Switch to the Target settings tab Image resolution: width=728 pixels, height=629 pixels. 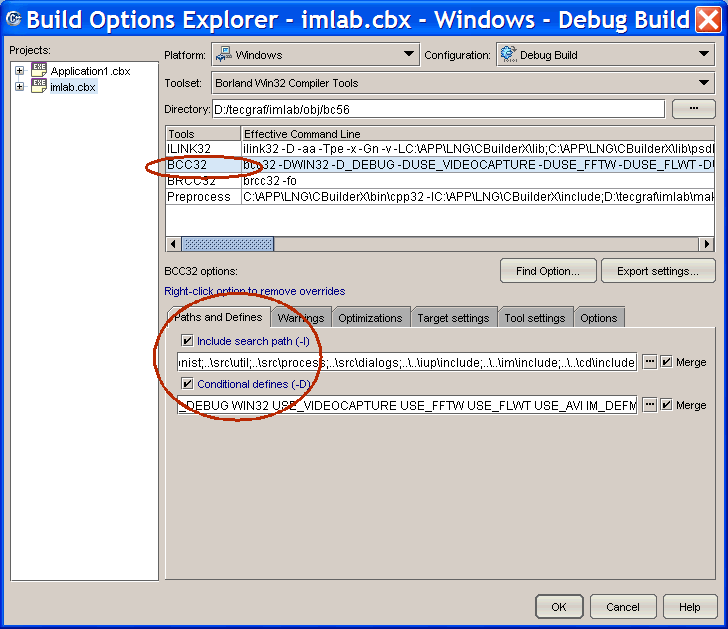(454, 318)
